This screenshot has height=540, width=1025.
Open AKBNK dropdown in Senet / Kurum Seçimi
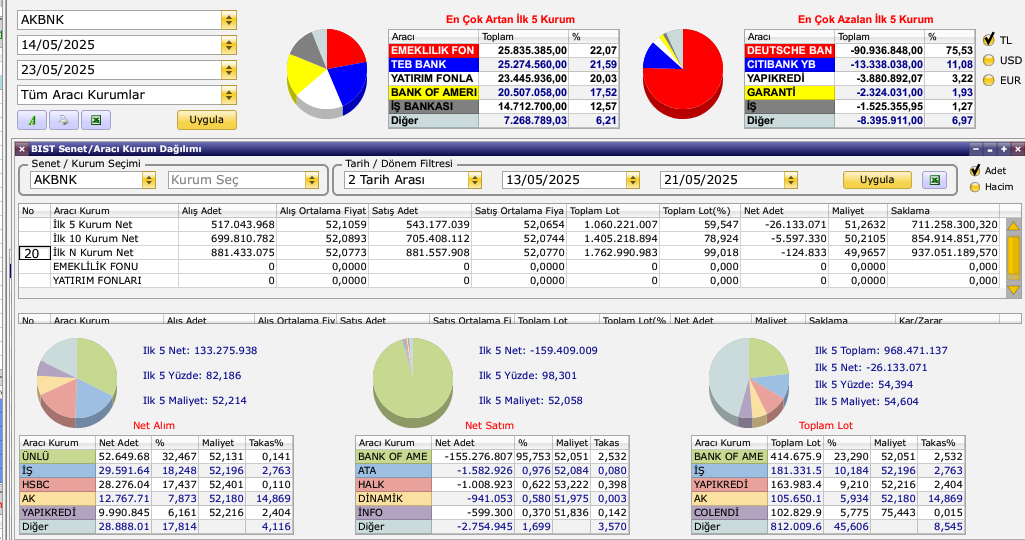coord(149,180)
